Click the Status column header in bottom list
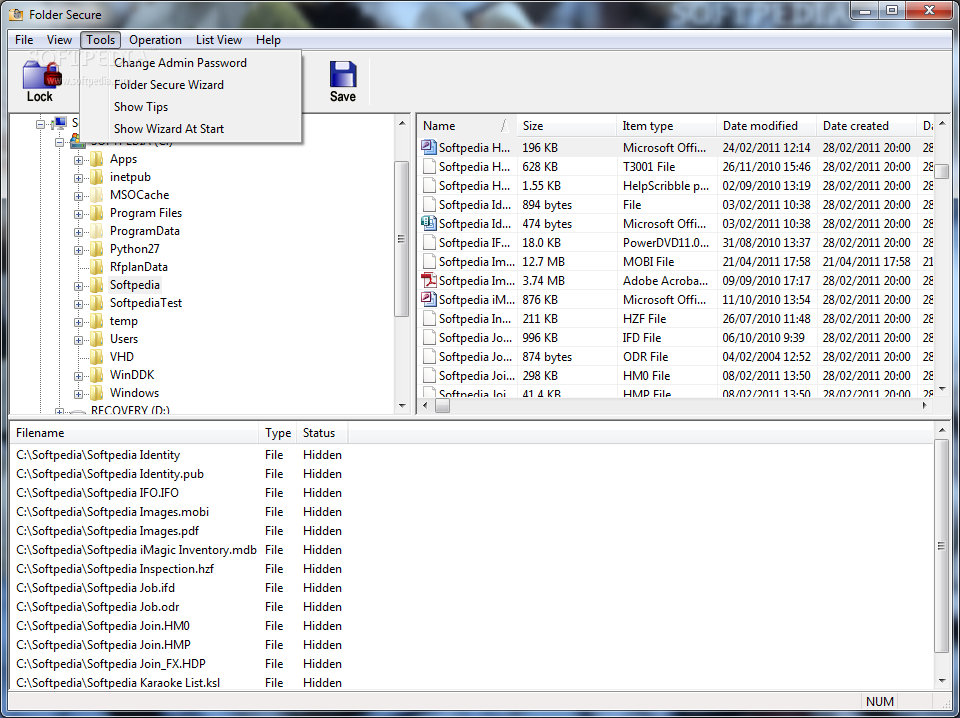The height and width of the screenshot is (718, 960). [x=322, y=433]
